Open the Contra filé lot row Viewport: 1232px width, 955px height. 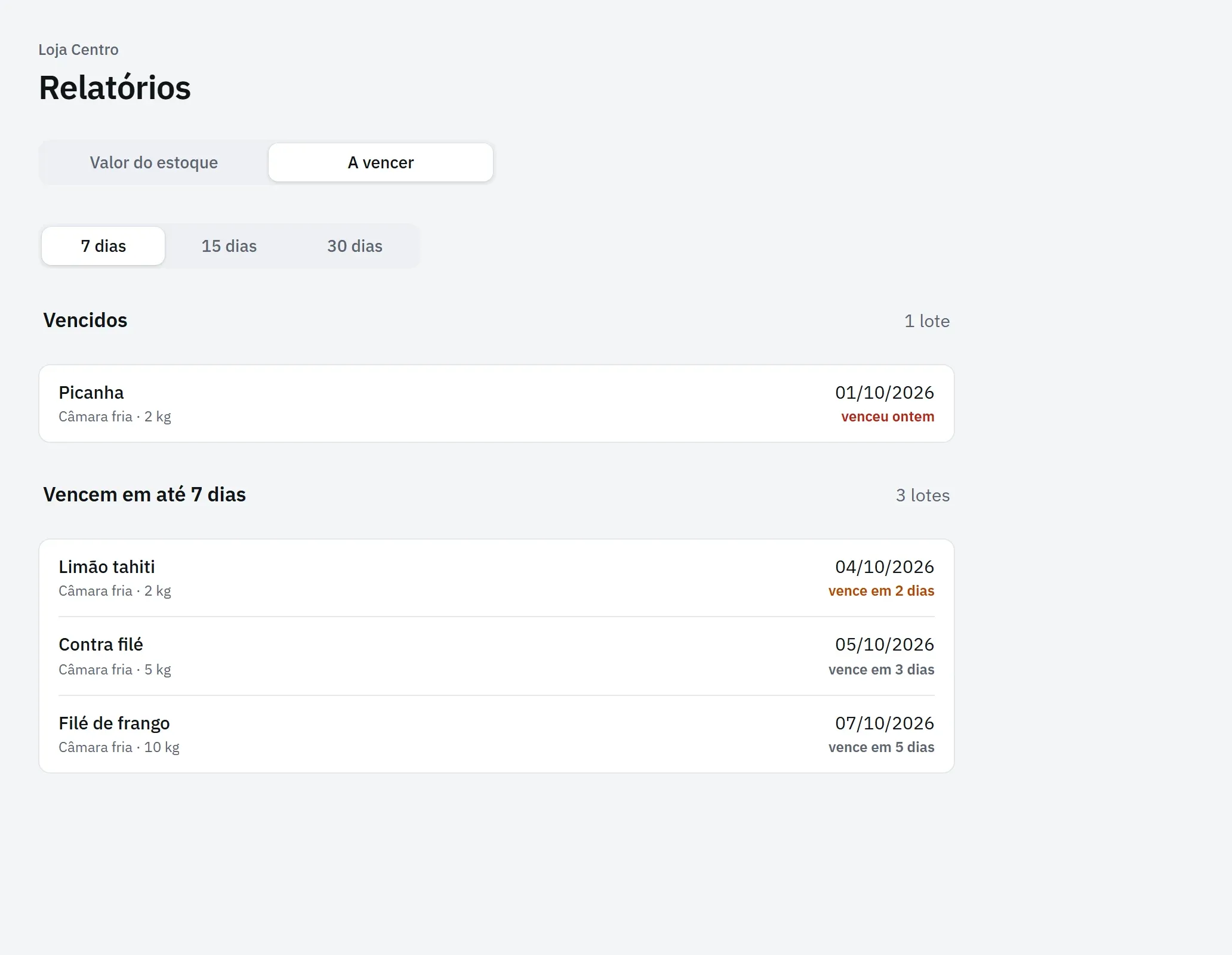pos(497,656)
